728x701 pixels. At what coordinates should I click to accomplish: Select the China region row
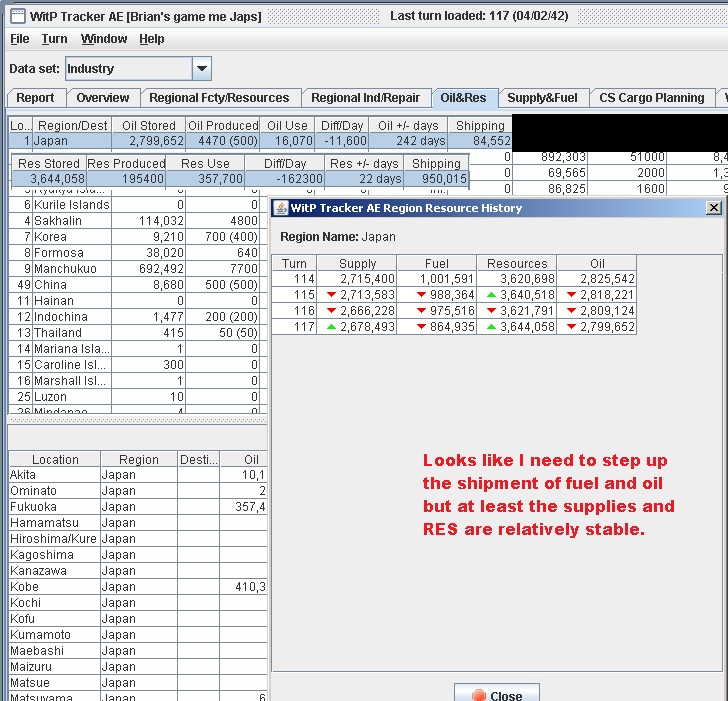pyautogui.click(x=138, y=285)
